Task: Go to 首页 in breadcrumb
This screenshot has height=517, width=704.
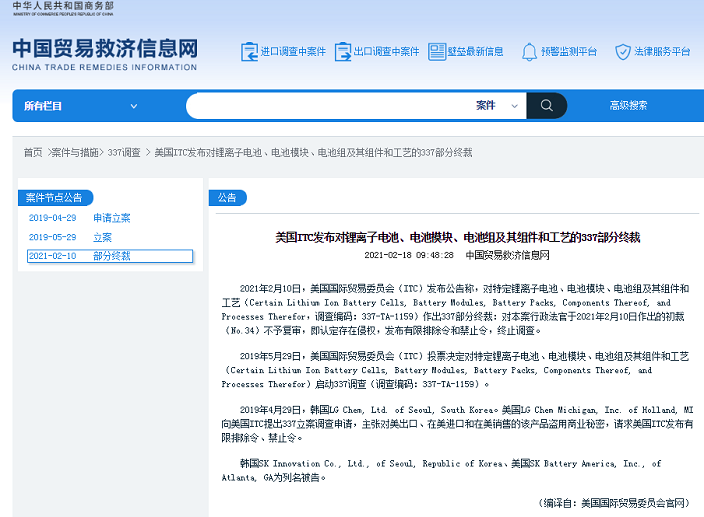Action: [x=33, y=153]
